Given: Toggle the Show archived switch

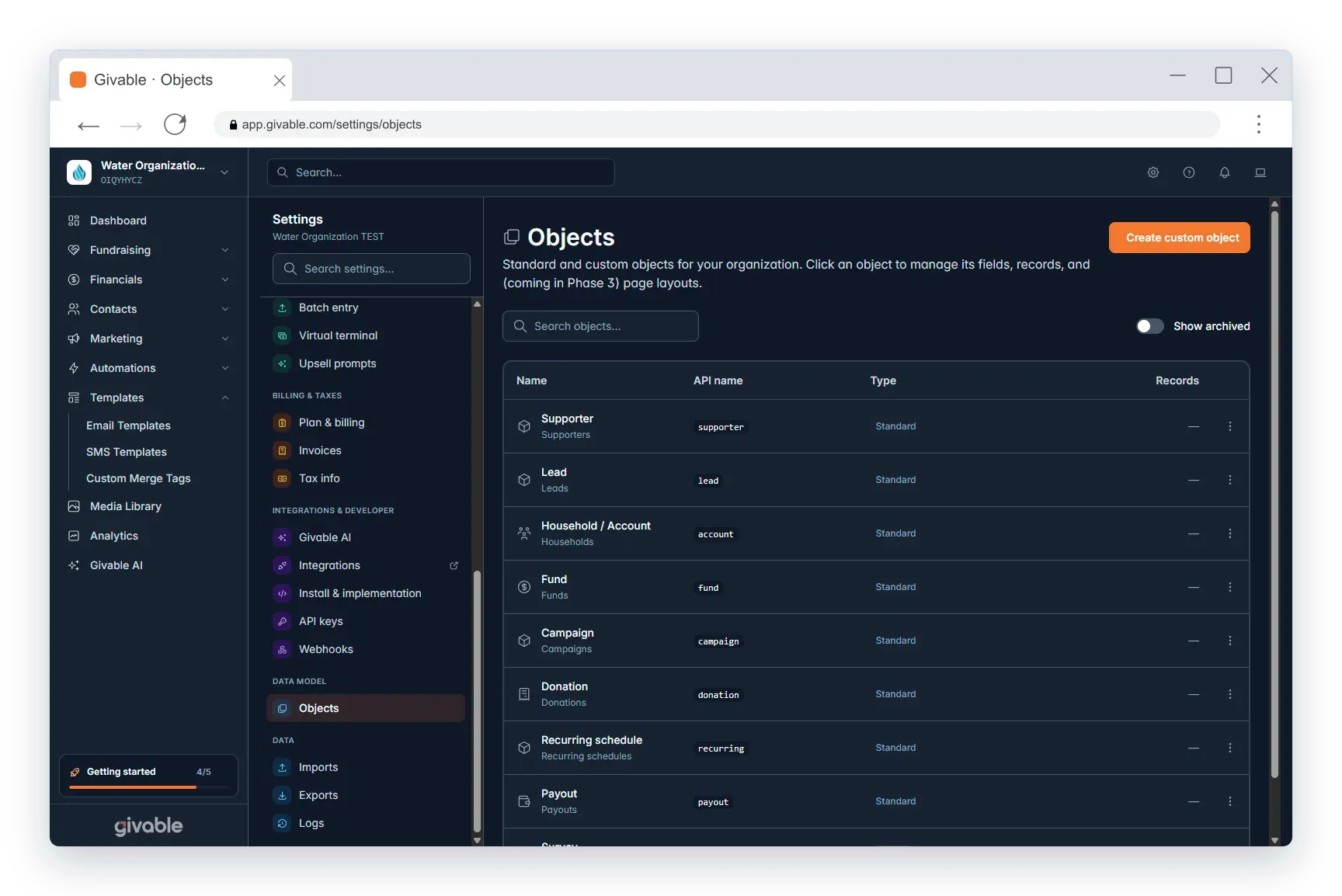Looking at the screenshot, I should pos(1150,326).
